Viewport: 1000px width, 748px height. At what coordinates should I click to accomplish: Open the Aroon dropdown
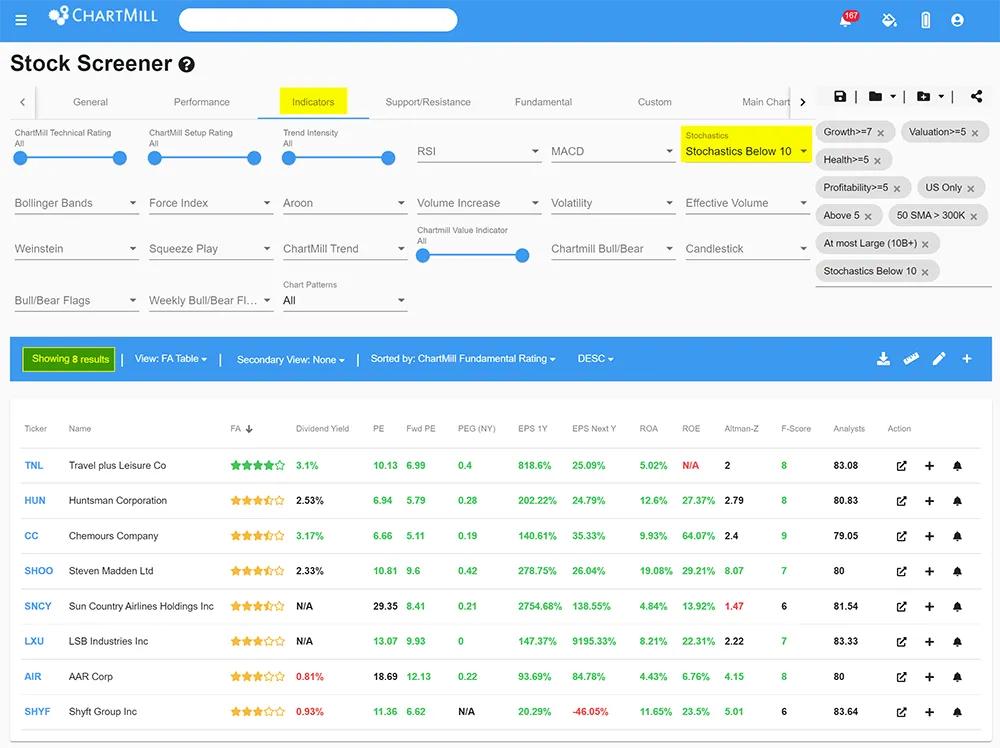tap(344, 203)
